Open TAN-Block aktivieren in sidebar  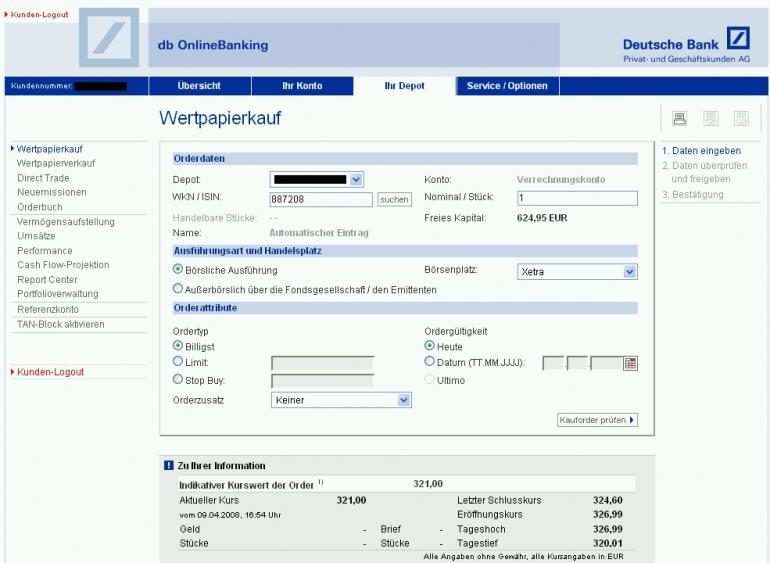pos(60,324)
